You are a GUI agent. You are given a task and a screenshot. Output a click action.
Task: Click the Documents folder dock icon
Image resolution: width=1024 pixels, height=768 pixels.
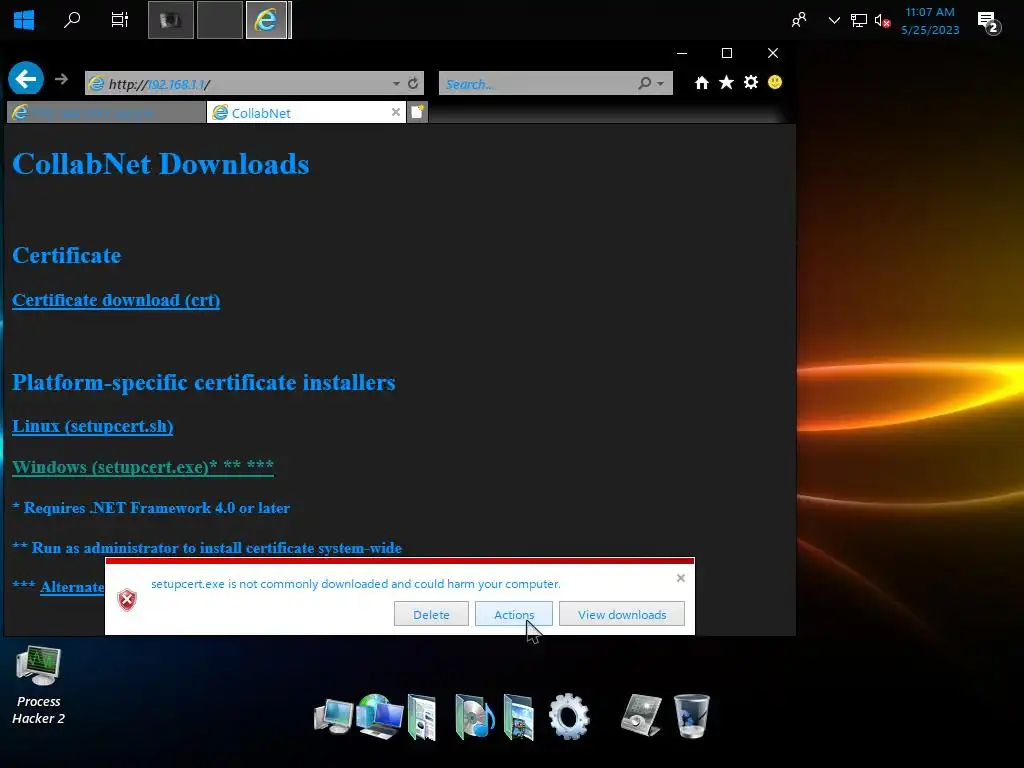(422, 717)
